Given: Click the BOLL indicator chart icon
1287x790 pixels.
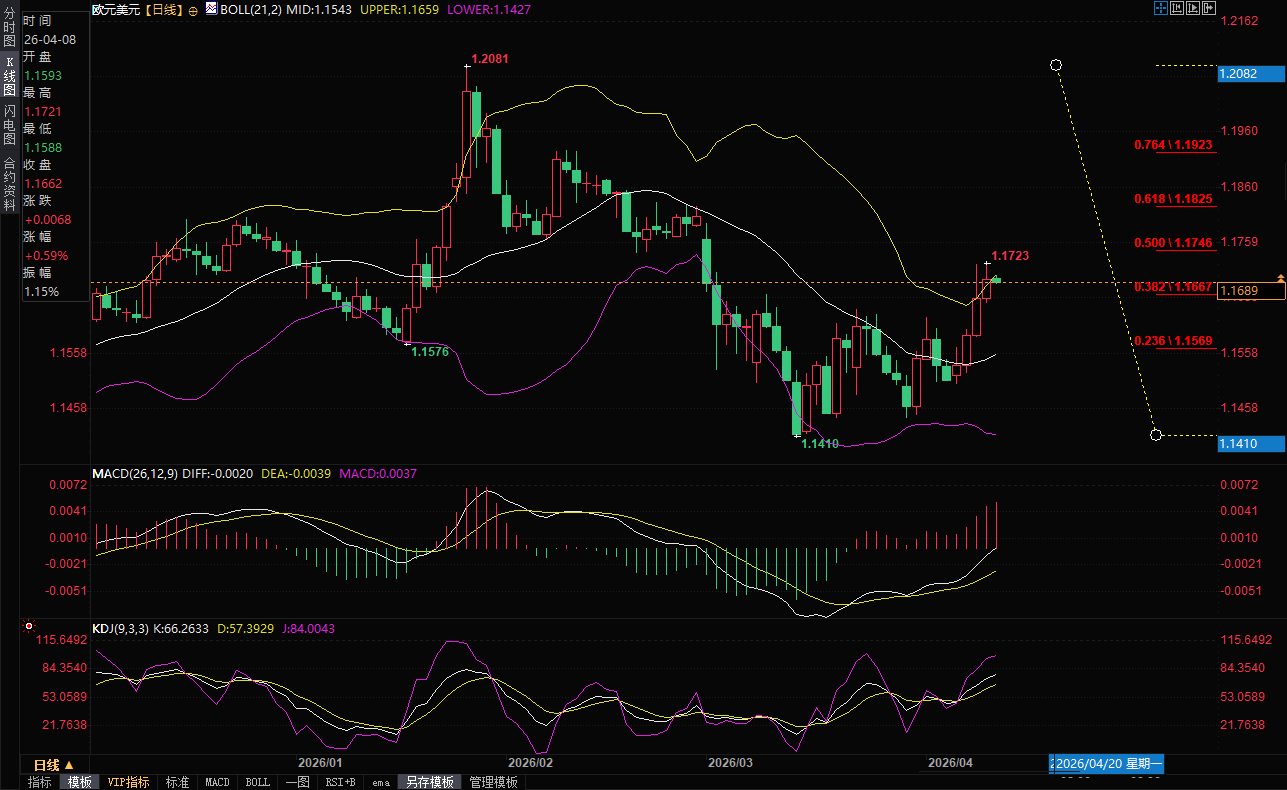Looking at the screenshot, I should coord(210,9).
